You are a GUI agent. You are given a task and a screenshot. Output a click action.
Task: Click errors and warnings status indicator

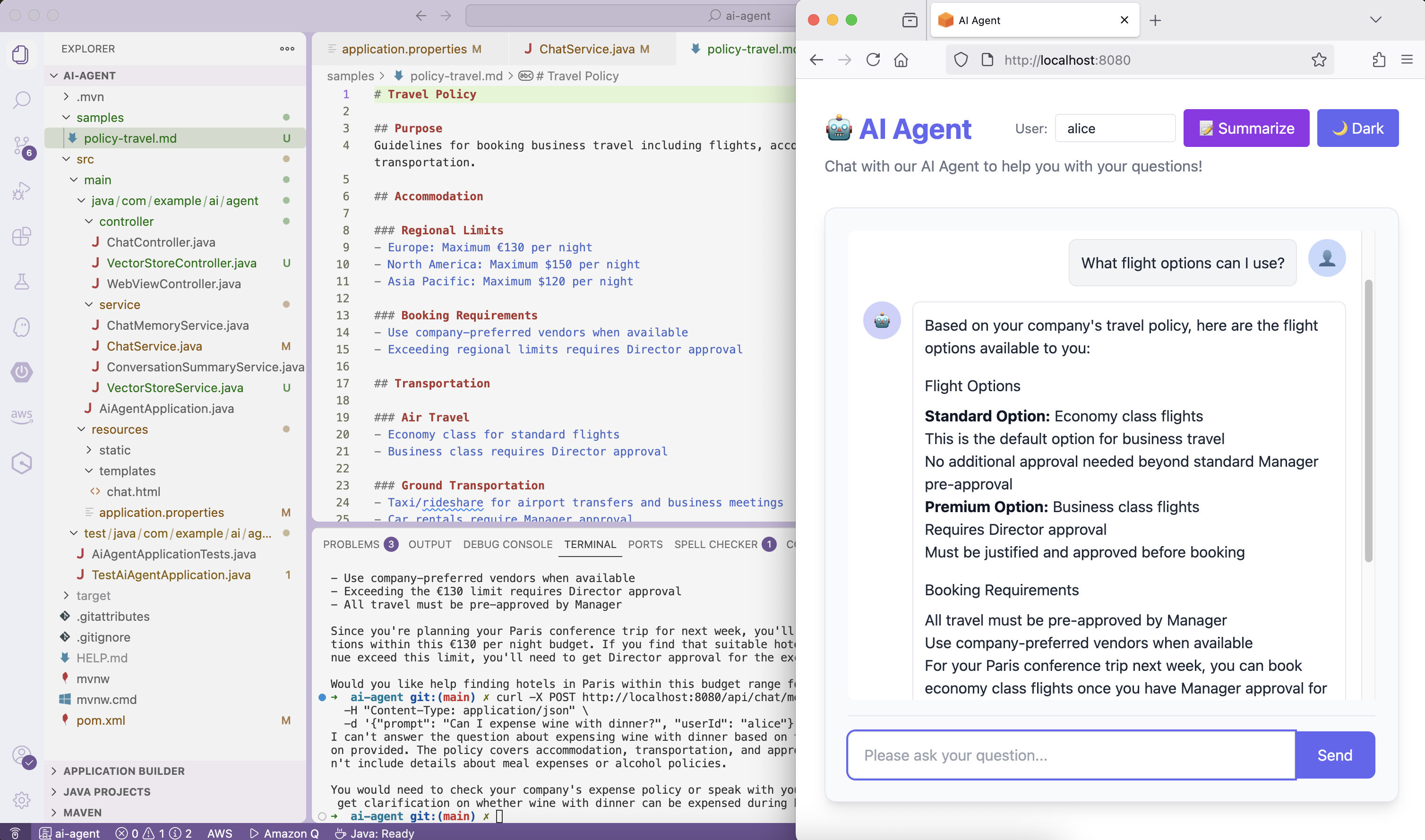154,832
